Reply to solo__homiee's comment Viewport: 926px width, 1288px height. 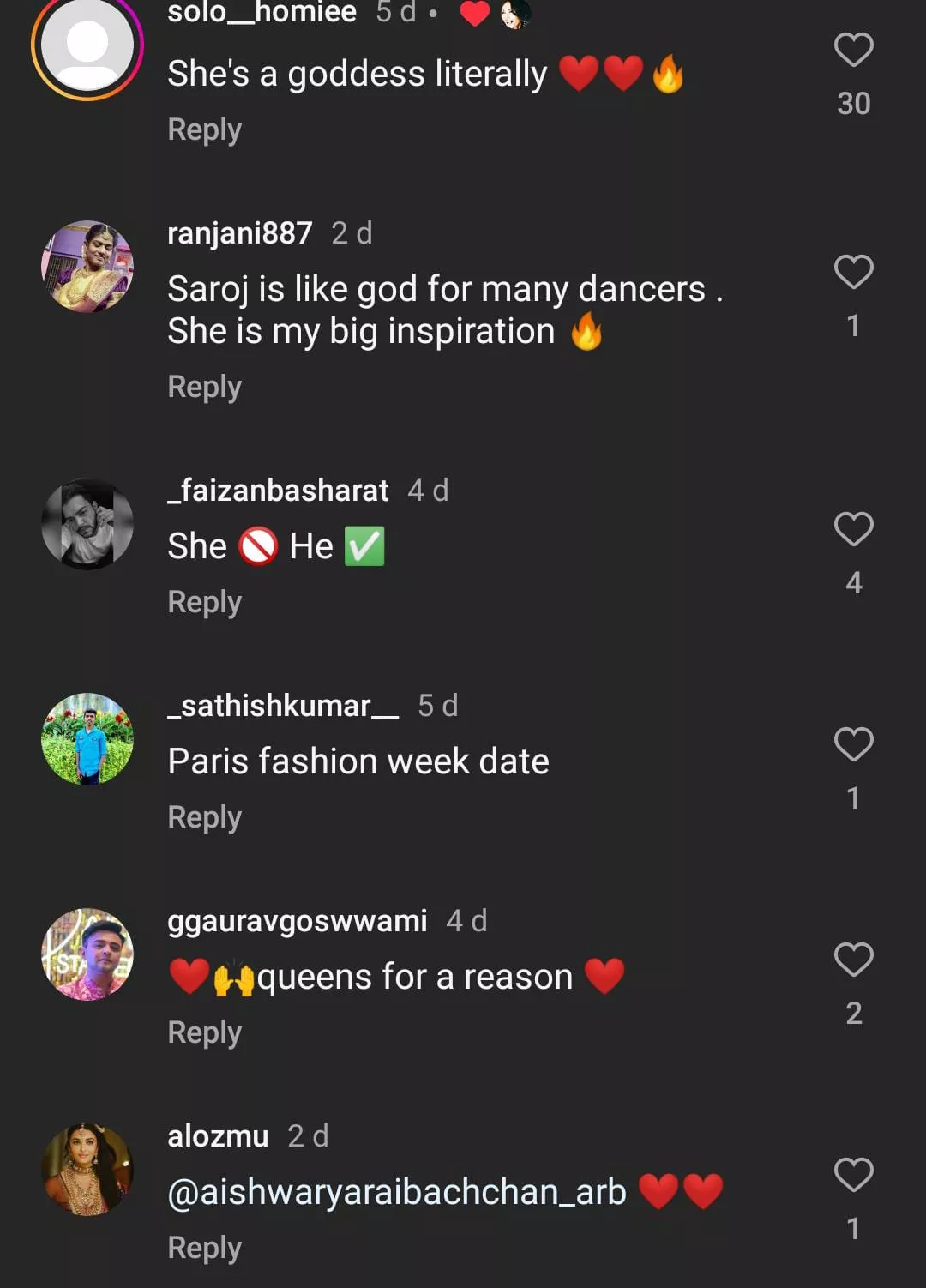204,130
